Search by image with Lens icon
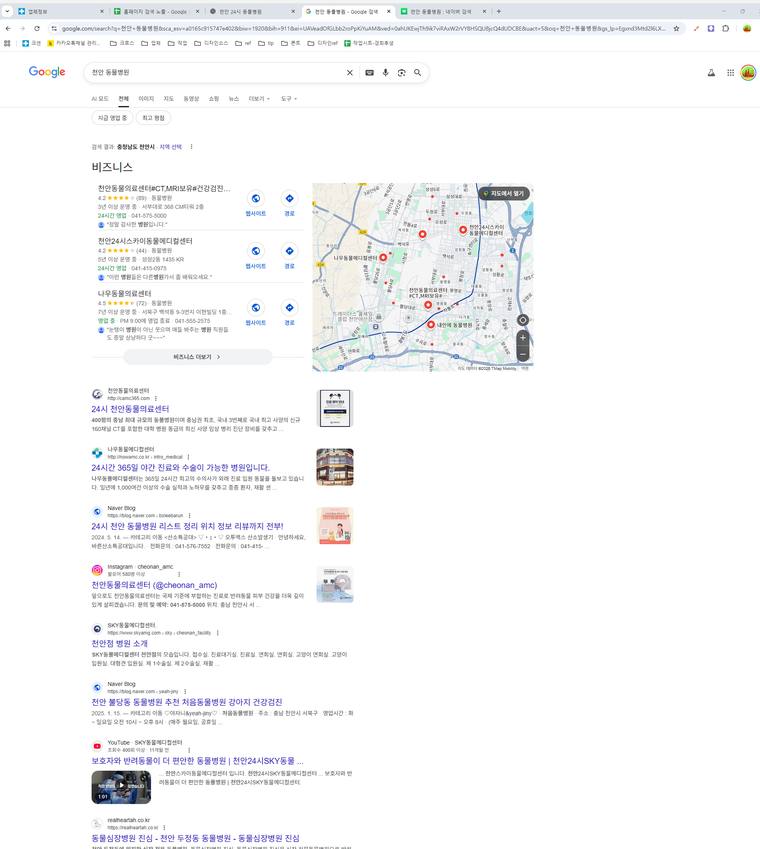This screenshot has width=760, height=849. click(x=401, y=73)
